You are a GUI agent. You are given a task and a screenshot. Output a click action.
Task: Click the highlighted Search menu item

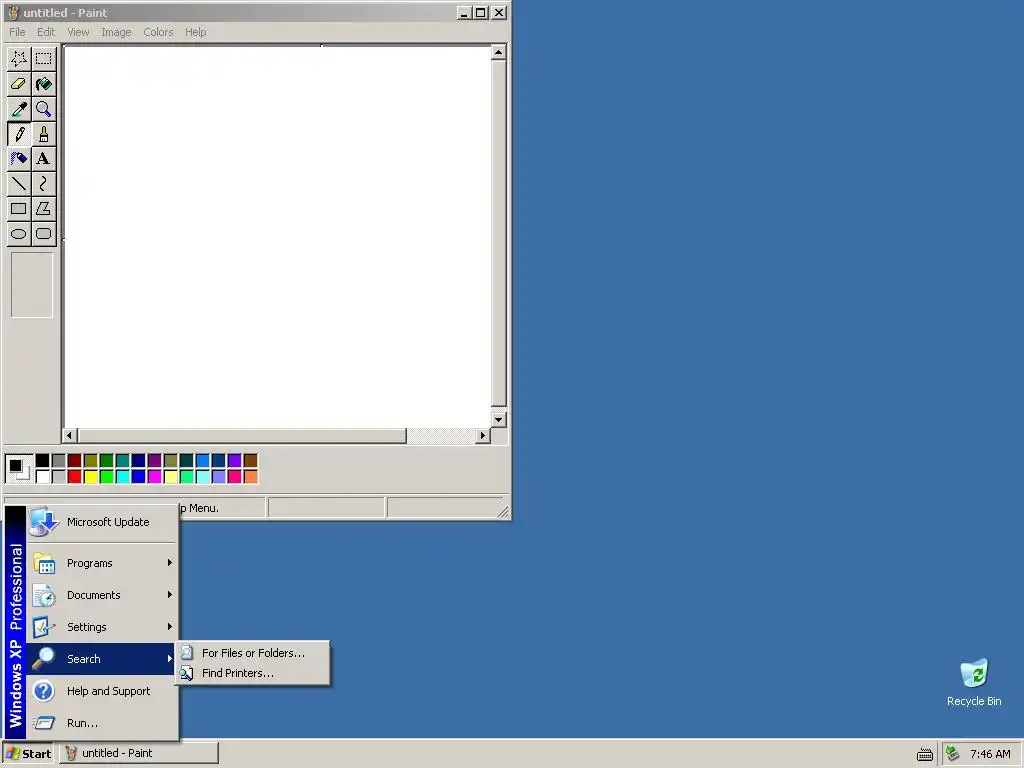(102, 659)
